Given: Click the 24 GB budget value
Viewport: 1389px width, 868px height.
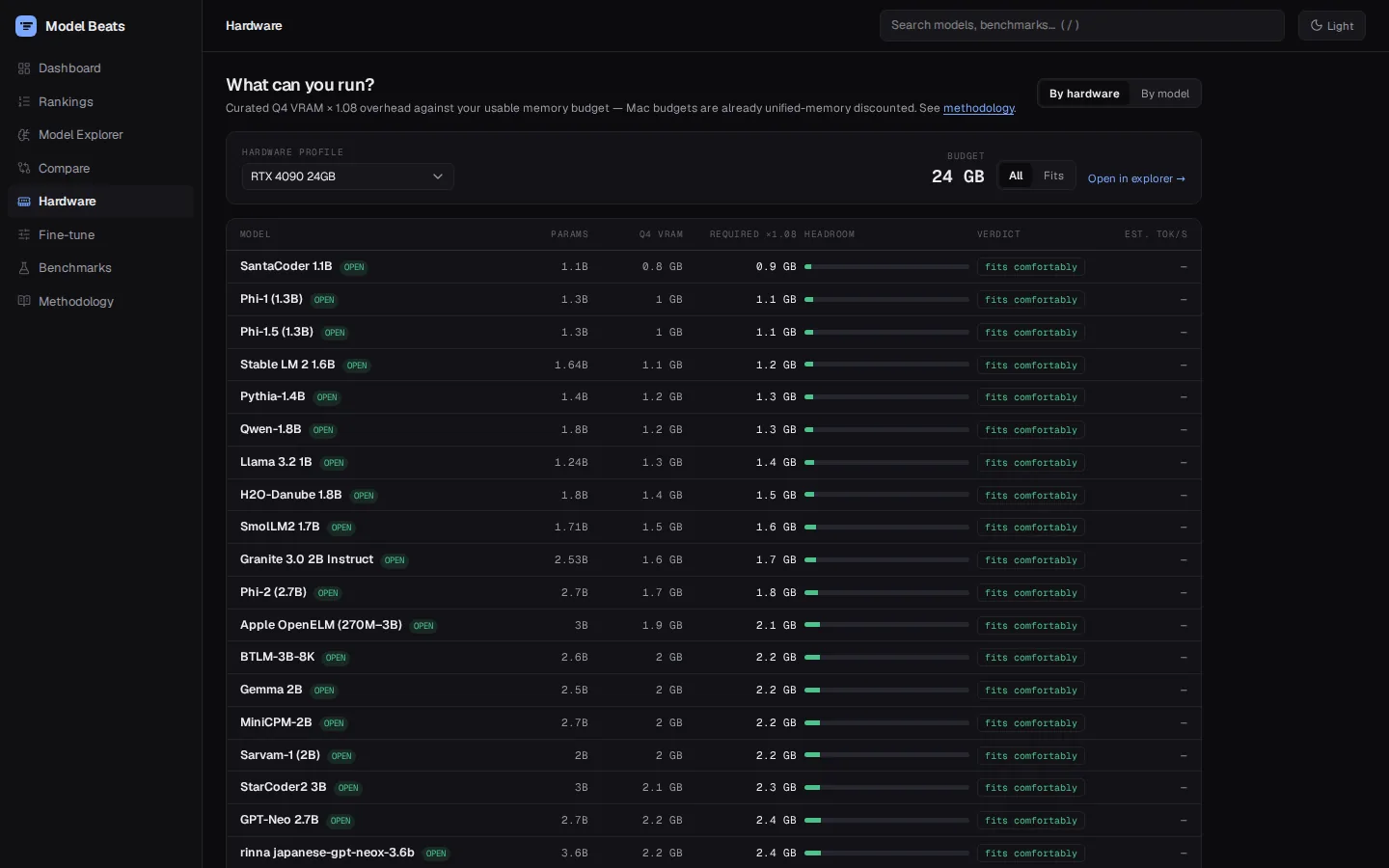Looking at the screenshot, I should click(958, 176).
